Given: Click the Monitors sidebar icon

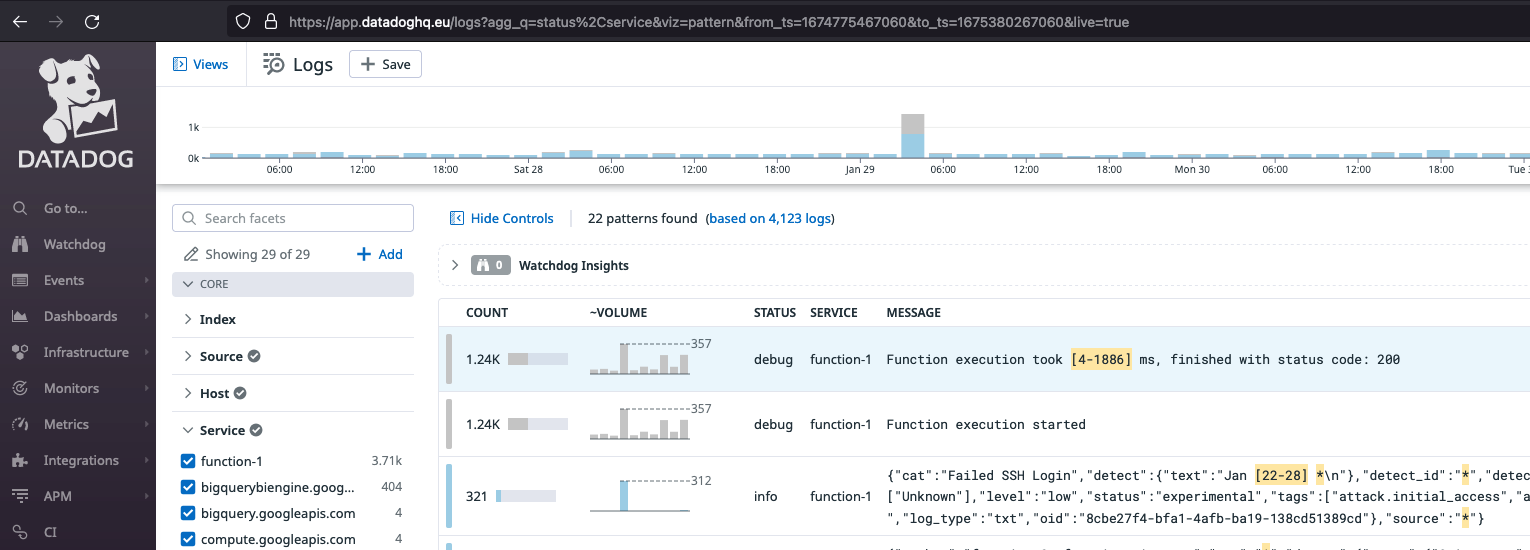Looking at the screenshot, I should (x=19, y=388).
